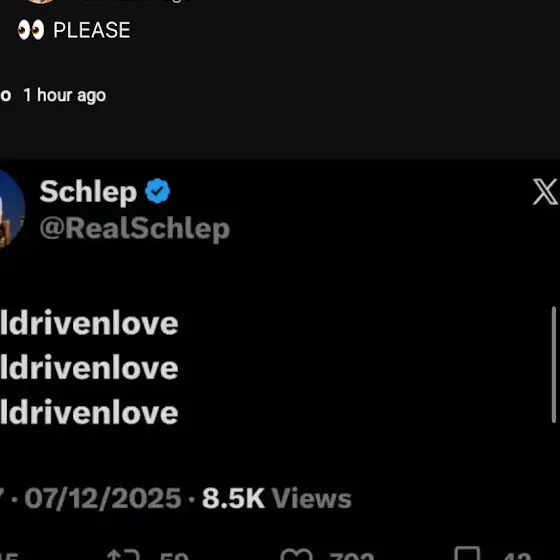The height and width of the screenshot is (560, 560).
Task: Click the tweet's vertical scrollbar
Action: 554,364
